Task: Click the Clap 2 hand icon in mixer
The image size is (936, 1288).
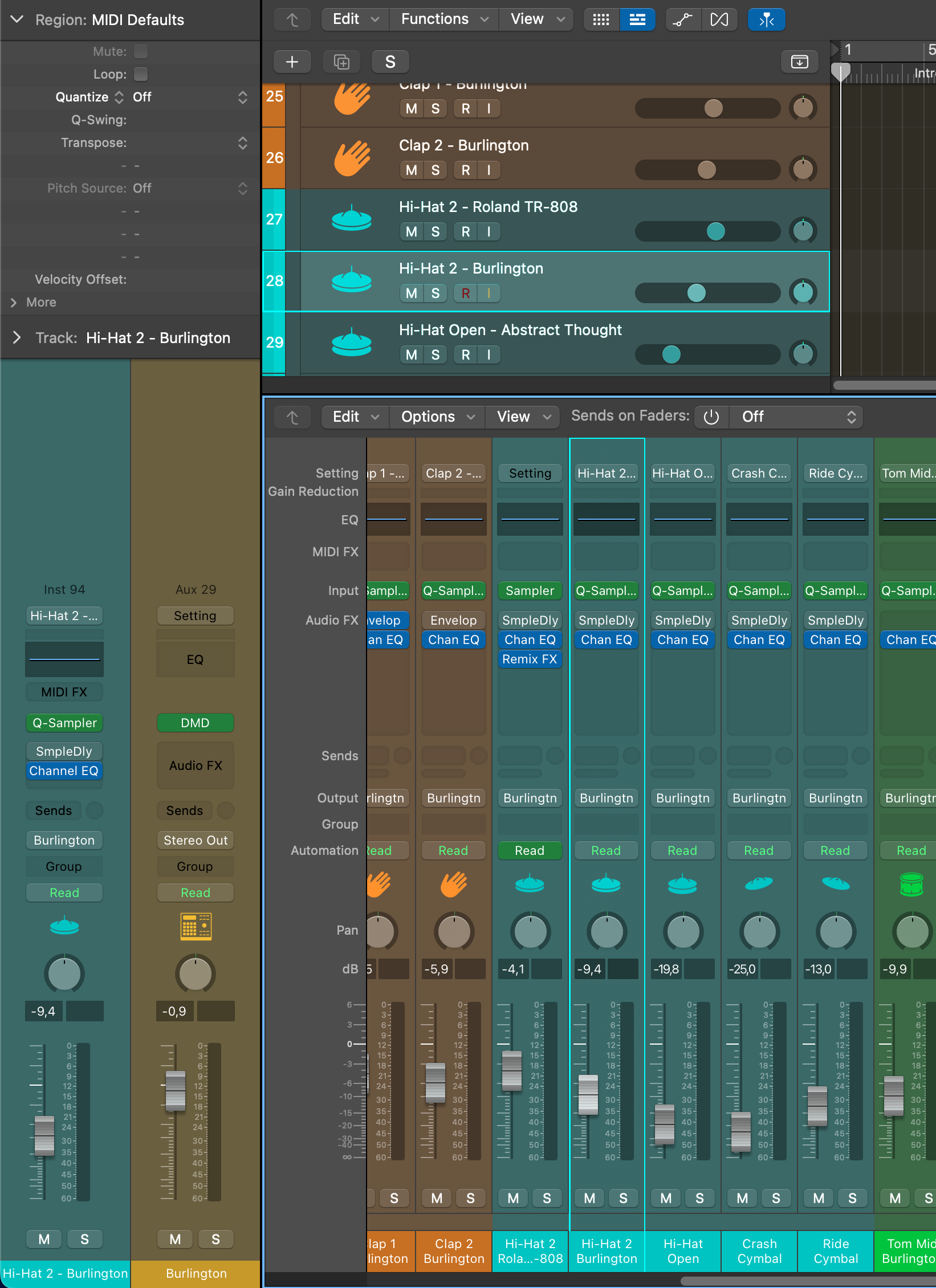Action: coord(454,885)
